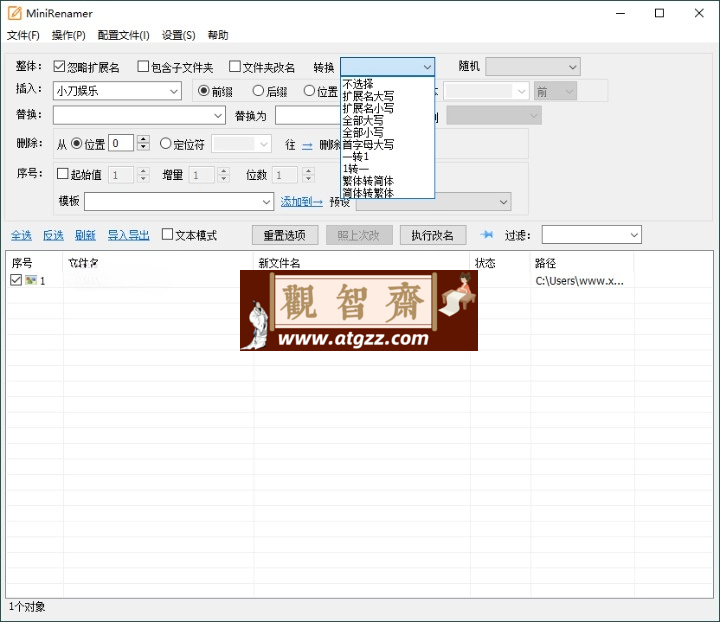Choose 全部大写 in conversion list
The width and height of the screenshot is (720, 622).
click(x=388, y=120)
